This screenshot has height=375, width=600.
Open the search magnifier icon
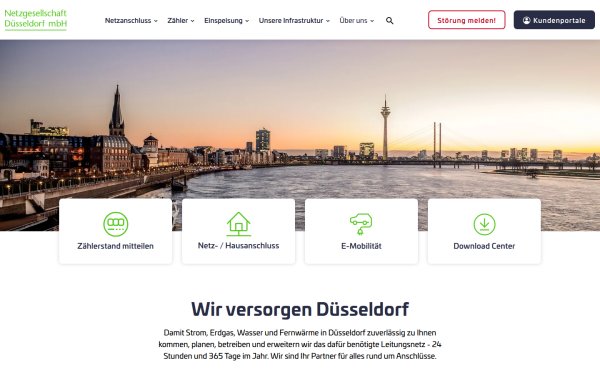click(x=390, y=21)
